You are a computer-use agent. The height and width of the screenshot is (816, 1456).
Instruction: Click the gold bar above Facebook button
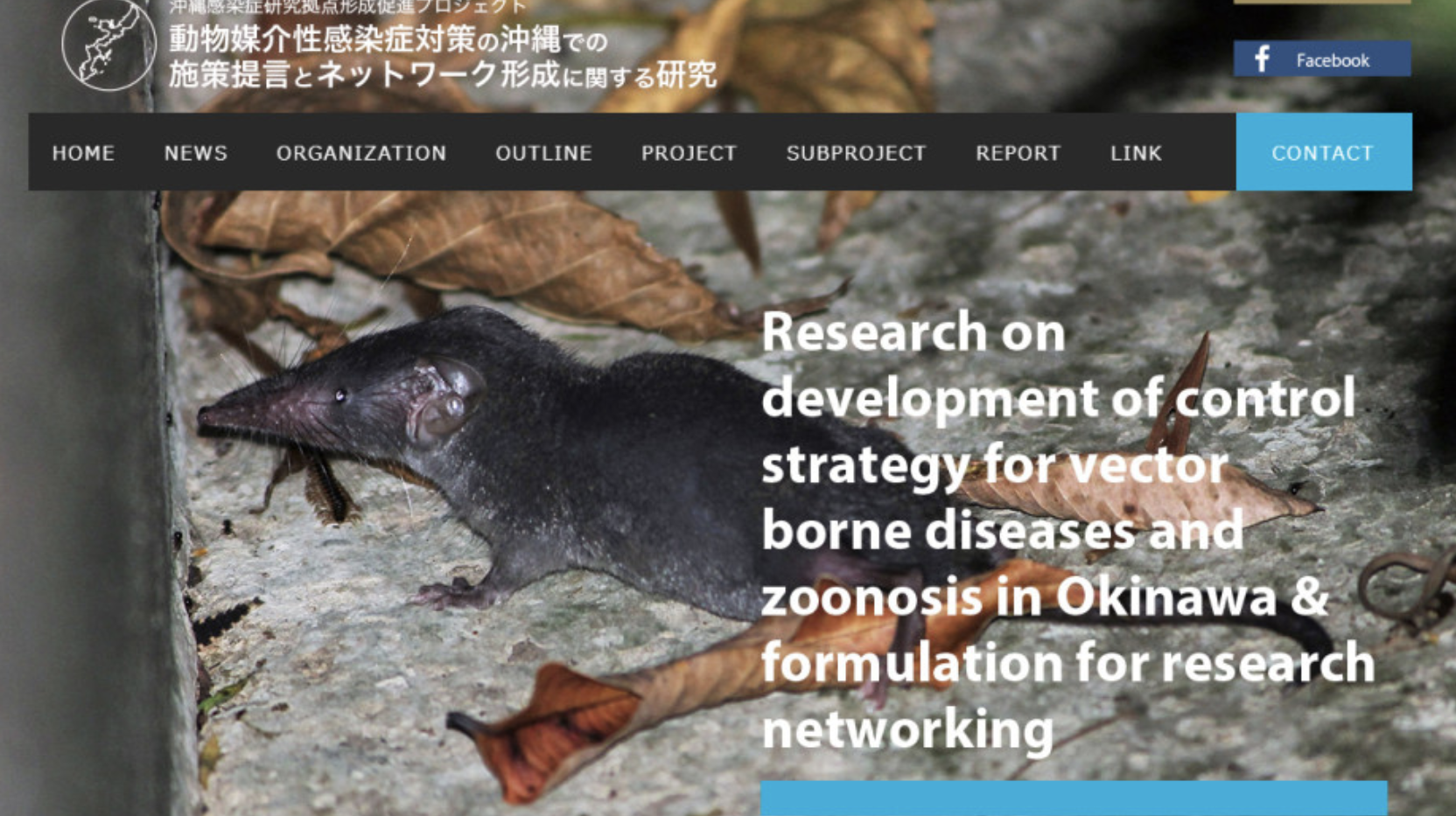[x=1322, y=2]
